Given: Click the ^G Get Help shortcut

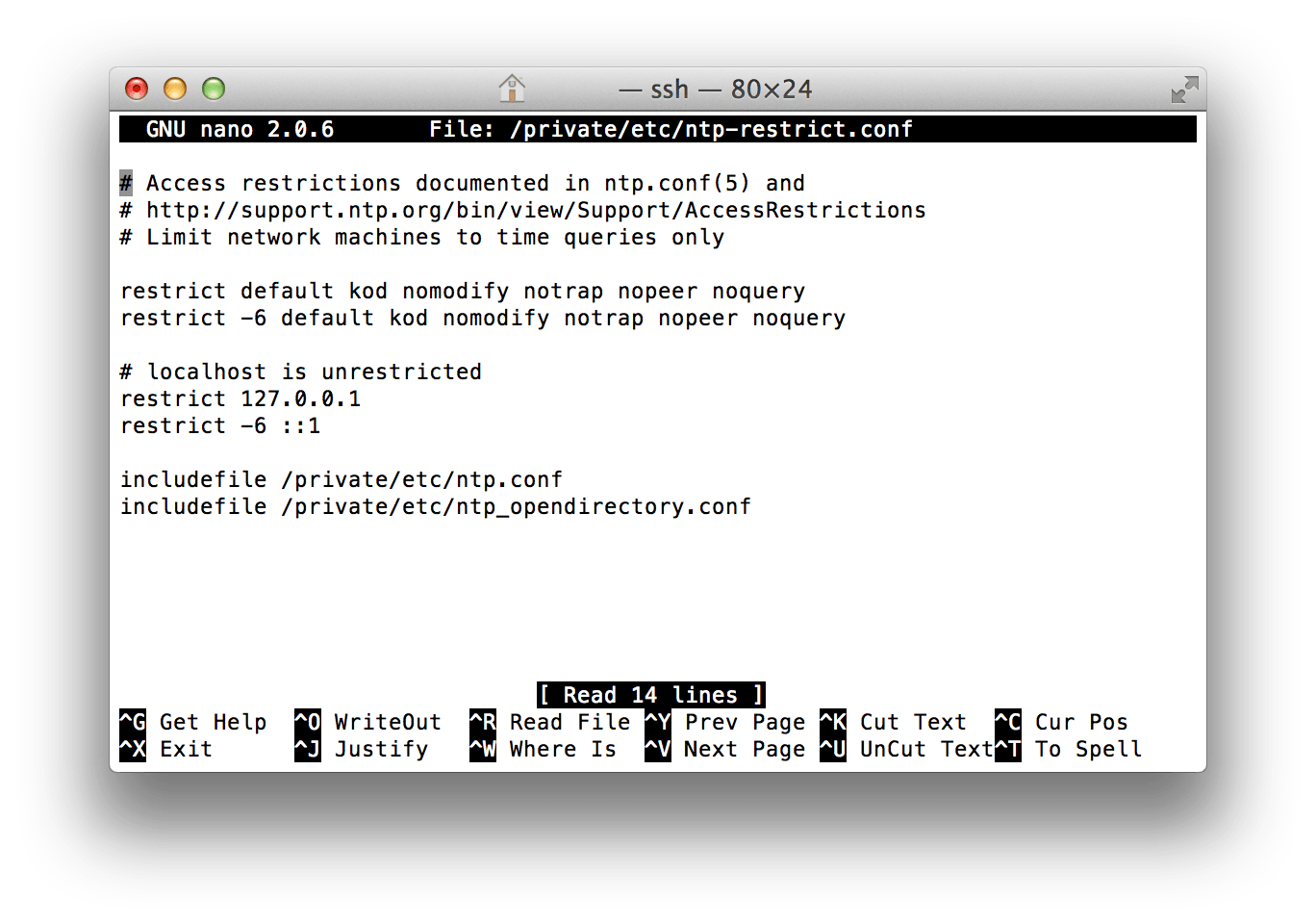Looking at the screenshot, I should click(x=193, y=722).
